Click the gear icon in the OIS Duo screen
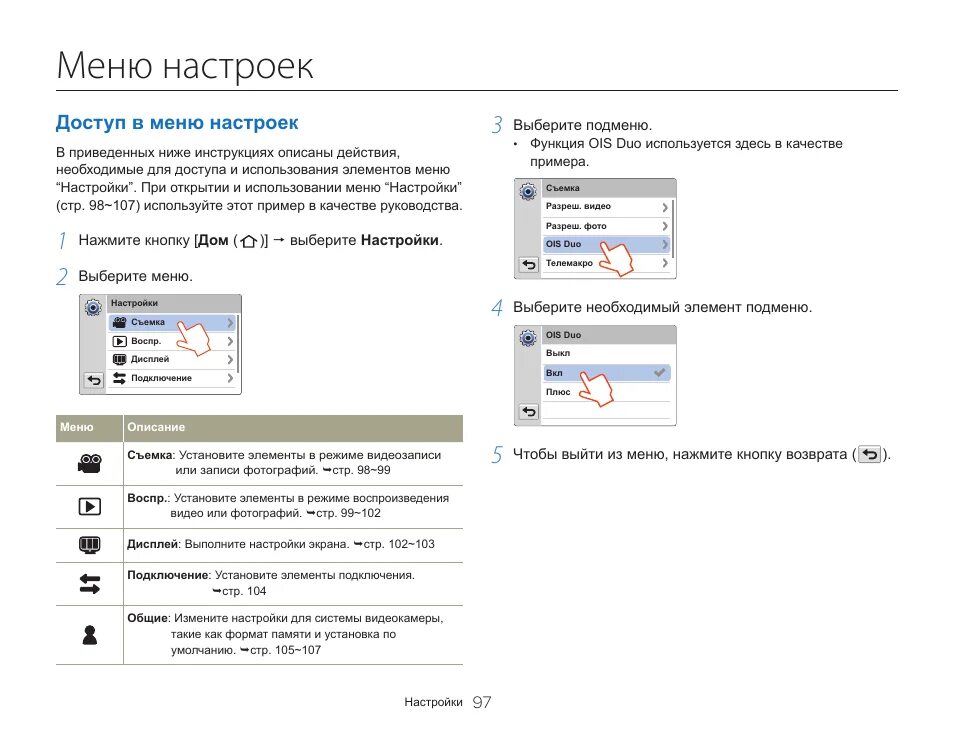The width and height of the screenshot is (954, 730). pos(528,338)
